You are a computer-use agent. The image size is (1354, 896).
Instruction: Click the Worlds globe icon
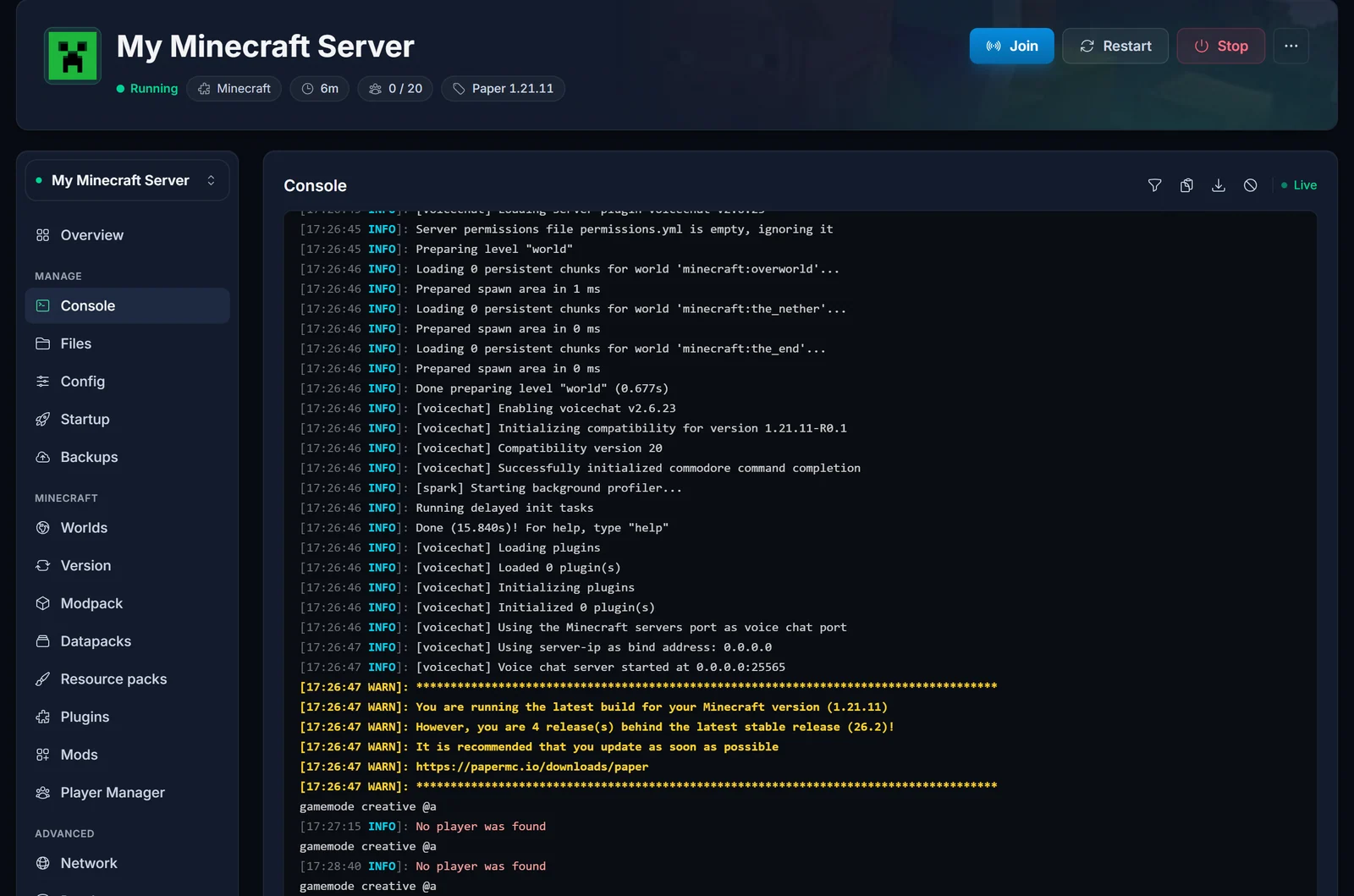43,528
